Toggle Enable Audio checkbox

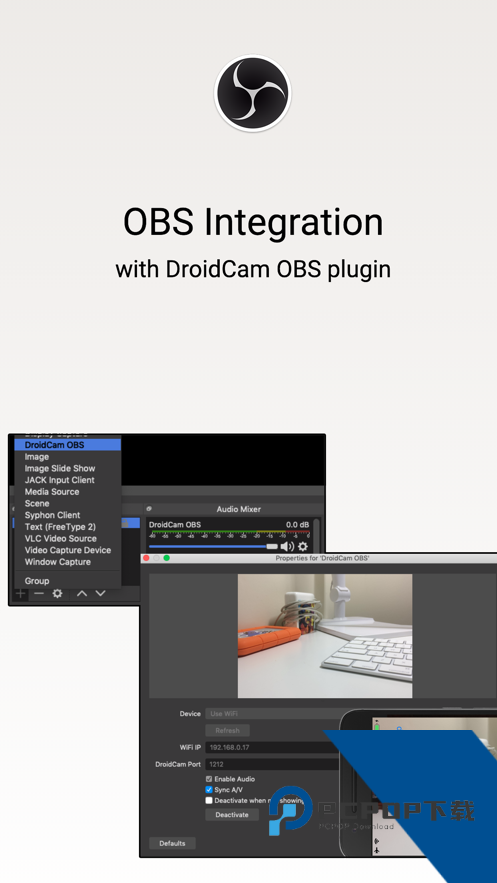(209, 779)
